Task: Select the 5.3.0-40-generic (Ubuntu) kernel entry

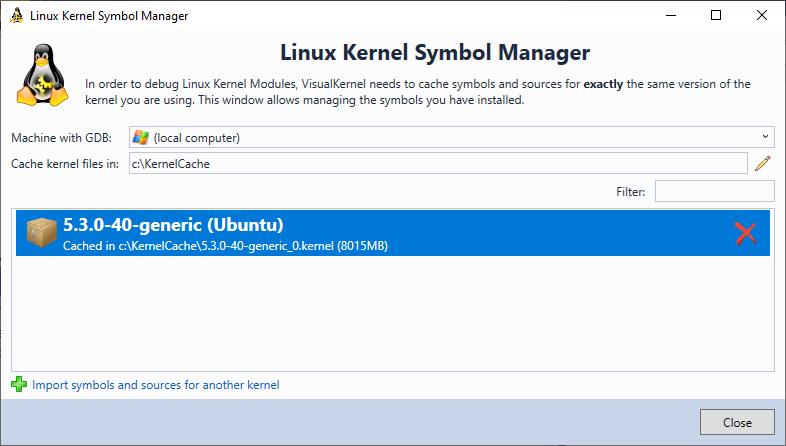Action: click(x=392, y=234)
